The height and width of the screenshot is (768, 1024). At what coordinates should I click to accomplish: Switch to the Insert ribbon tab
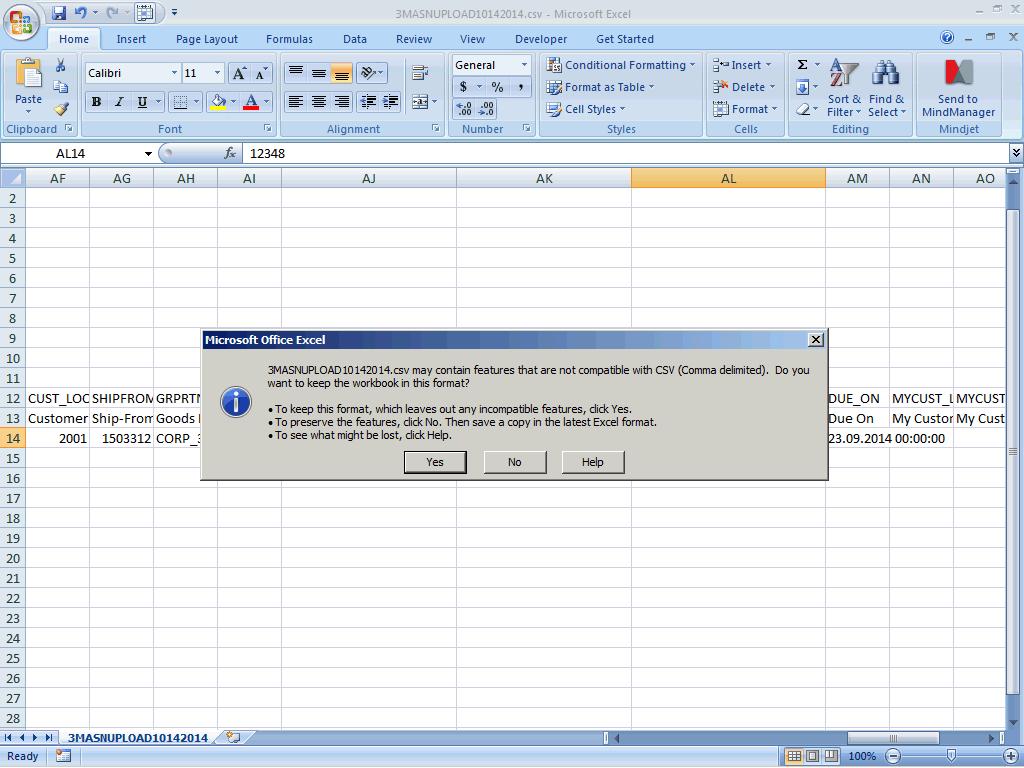[131, 39]
